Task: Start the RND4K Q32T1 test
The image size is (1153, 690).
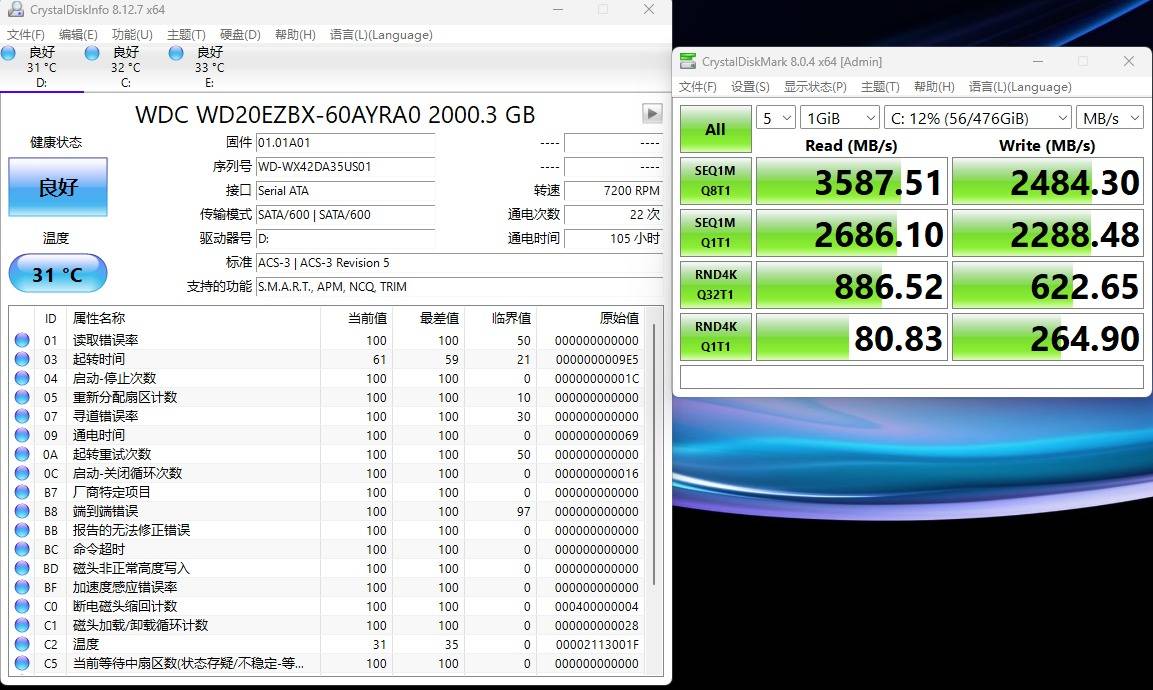Action: (x=715, y=286)
